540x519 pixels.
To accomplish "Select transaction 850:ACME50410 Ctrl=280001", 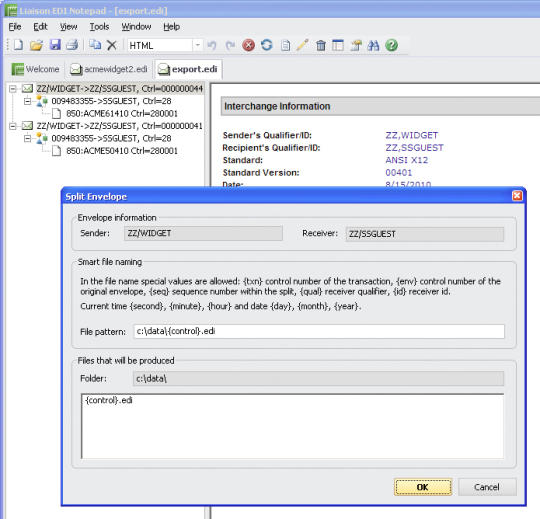I will [122, 151].
